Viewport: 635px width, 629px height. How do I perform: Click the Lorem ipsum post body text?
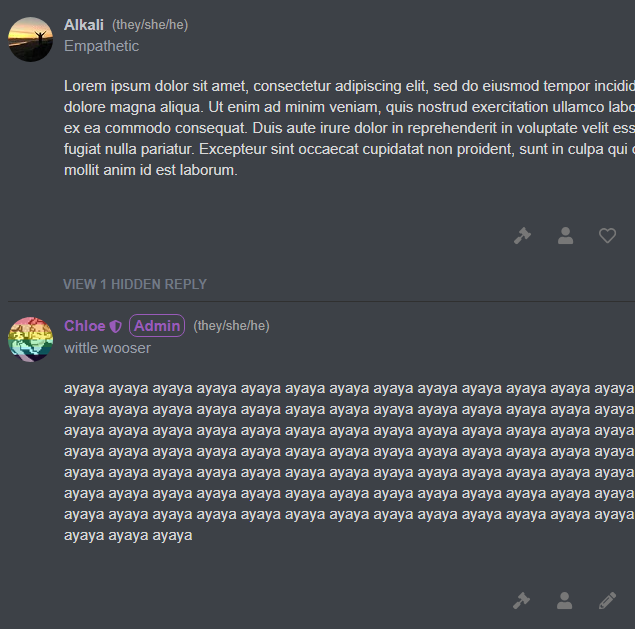pos(349,128)
